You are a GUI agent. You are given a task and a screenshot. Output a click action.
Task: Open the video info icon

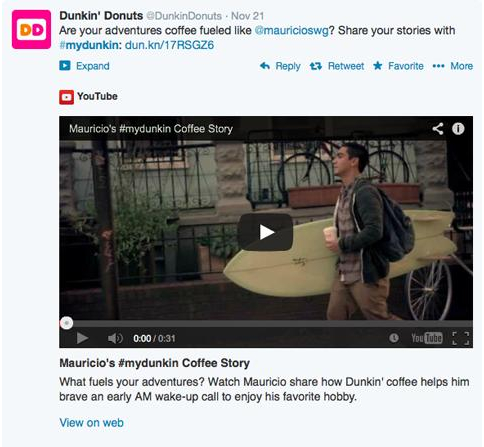(458, 129)
